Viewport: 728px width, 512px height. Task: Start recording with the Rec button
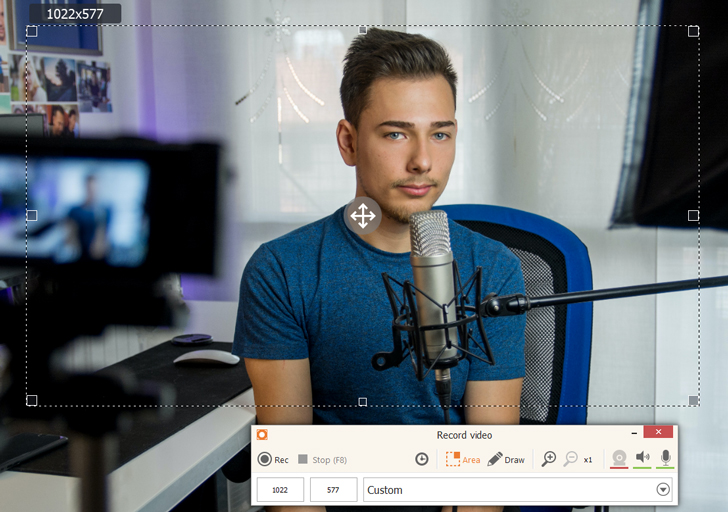[273, 459]
